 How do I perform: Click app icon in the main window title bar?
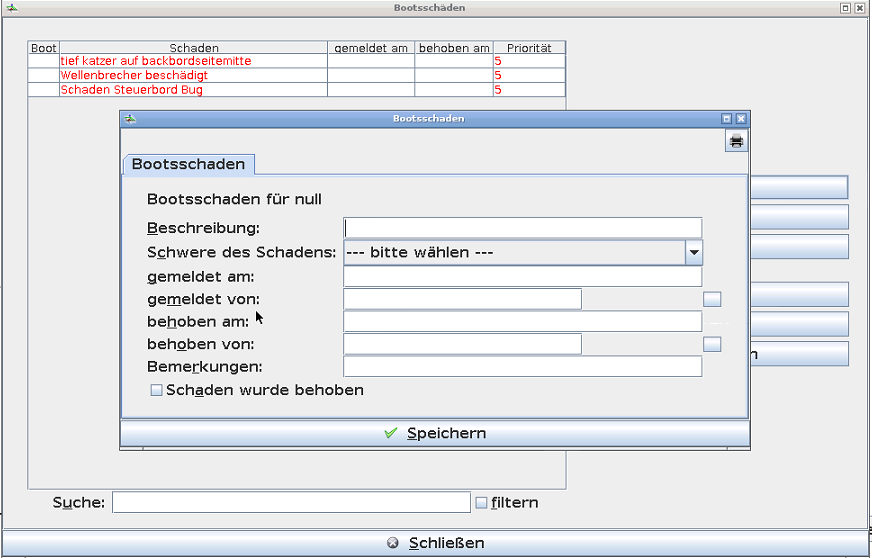10,7
